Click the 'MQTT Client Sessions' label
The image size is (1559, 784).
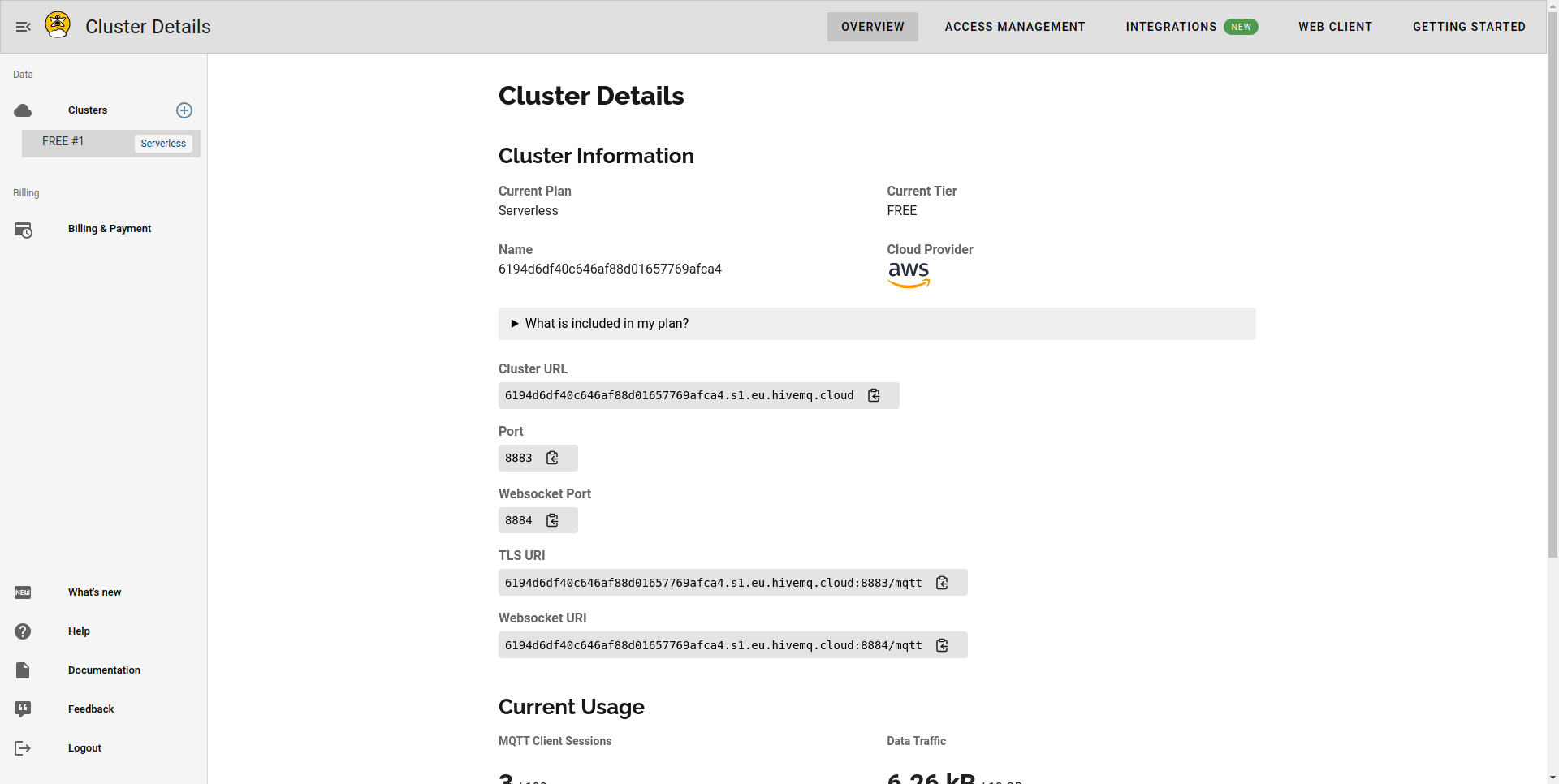tap(555, 741)
